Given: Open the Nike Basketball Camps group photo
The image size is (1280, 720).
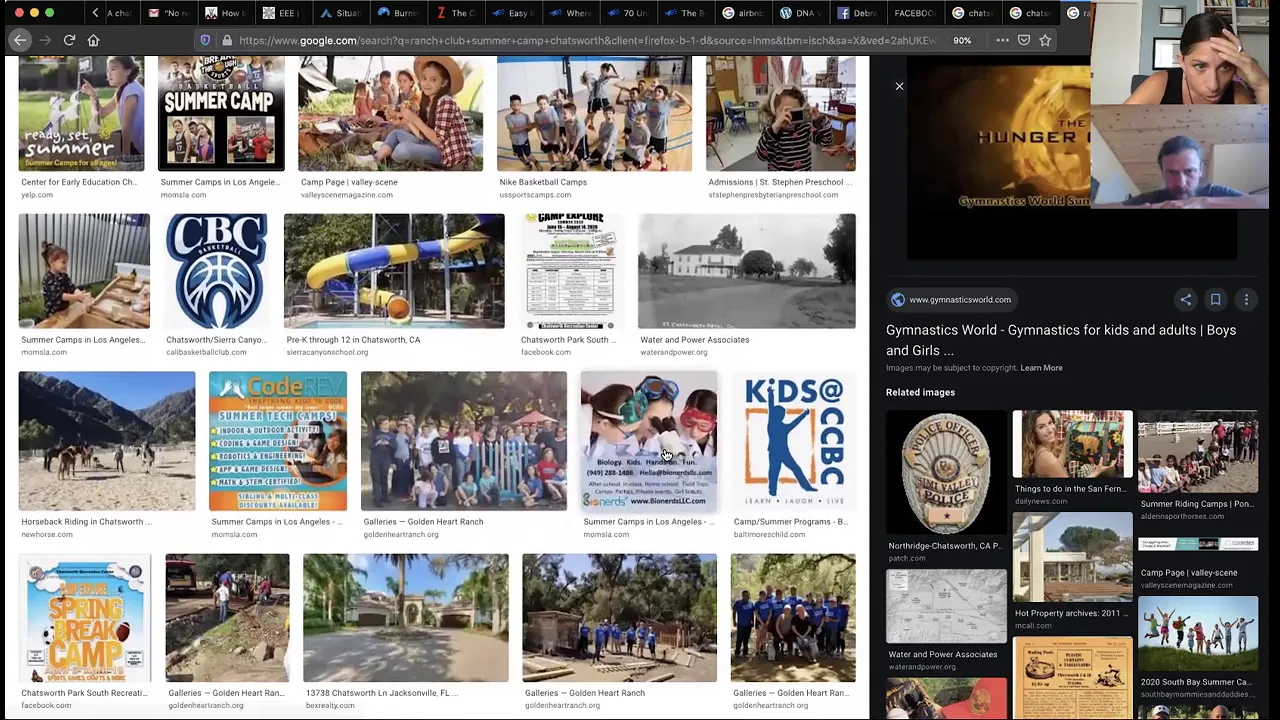Looking at the screenshot, I should [594, 113].
